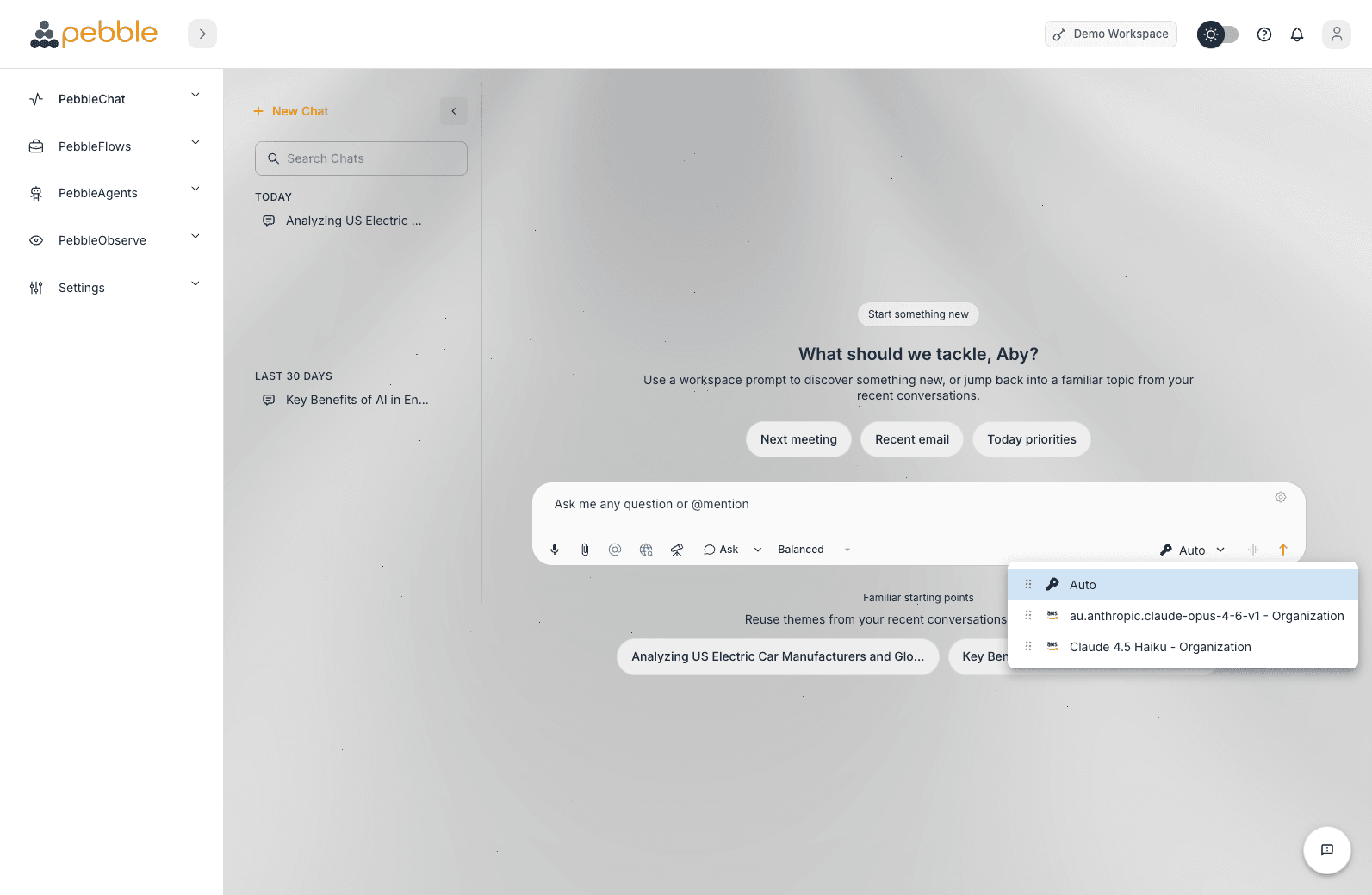Open chat input settings gear
Image resolution: width=1372 pixels, height=895 pixels.
[1281, 497]
